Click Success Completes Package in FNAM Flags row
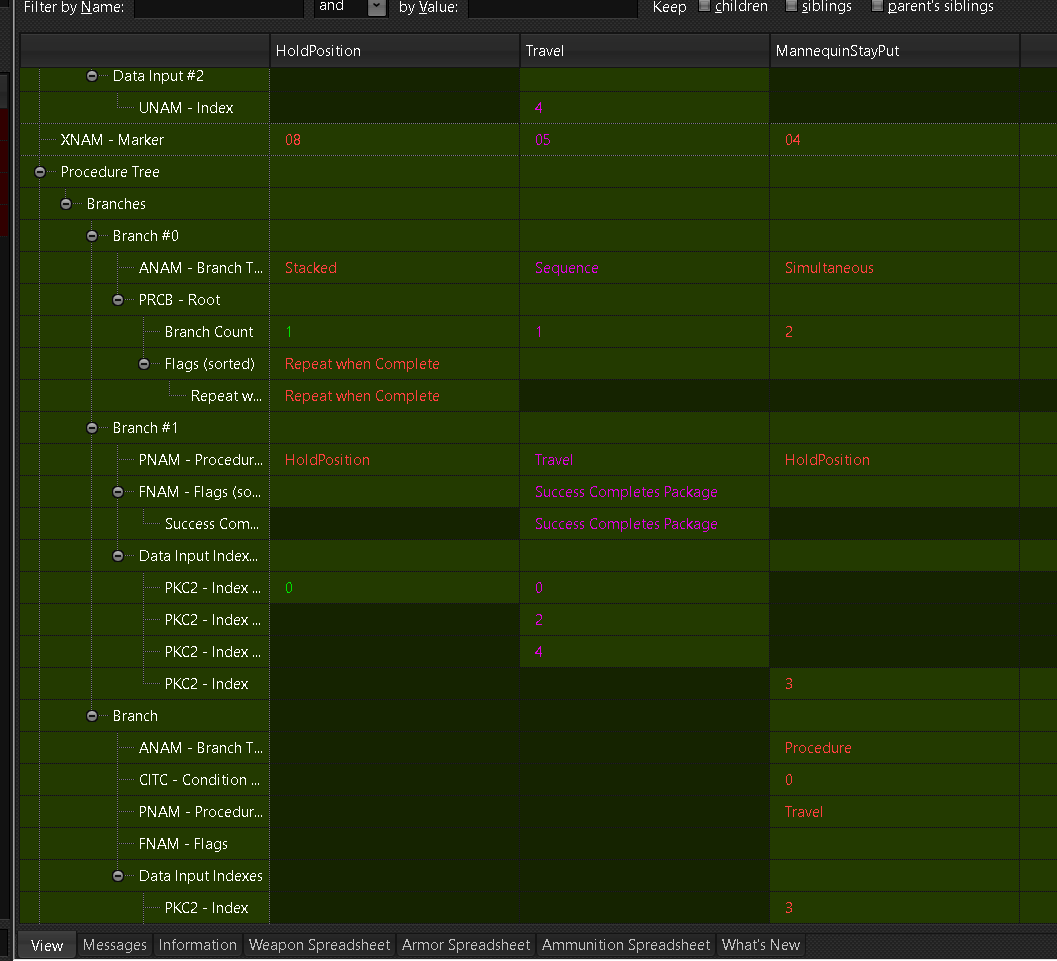Image resolution: width=1057 pixels, height=961 pixels. tap(645, 492)
